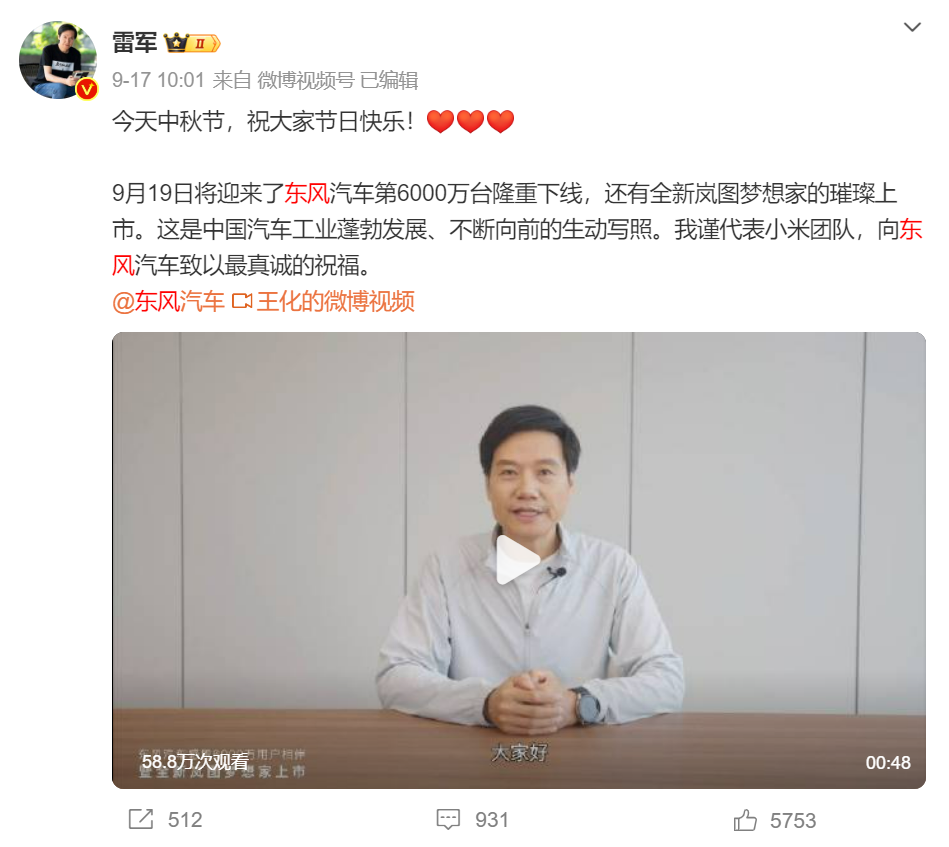Image resolution: width=949 pixels, height=847 pixels.
Task: Click 雷军 profile avatar photo
Action: tap(57, 59)
